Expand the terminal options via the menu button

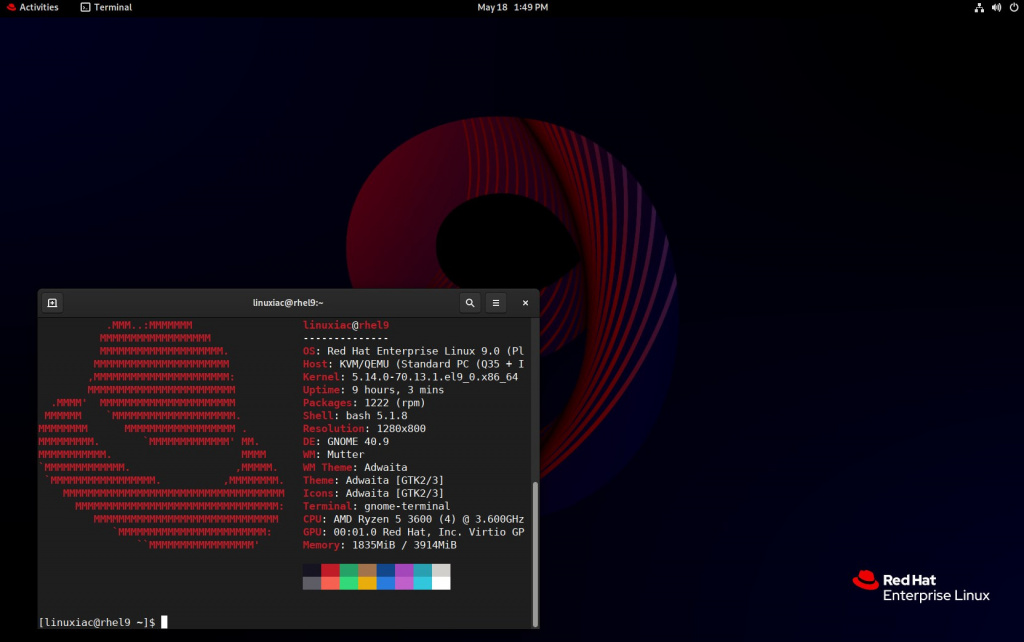tap(495, 302)
